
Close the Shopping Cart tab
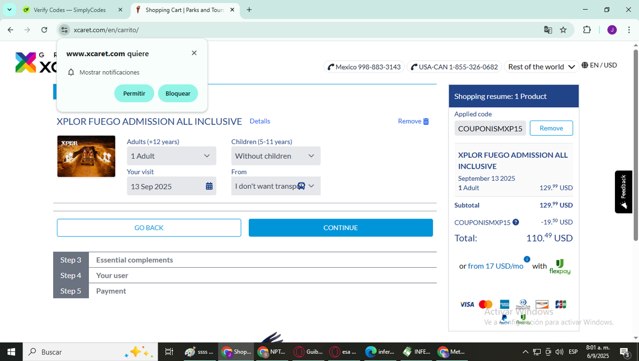click(x=232, y=10)
